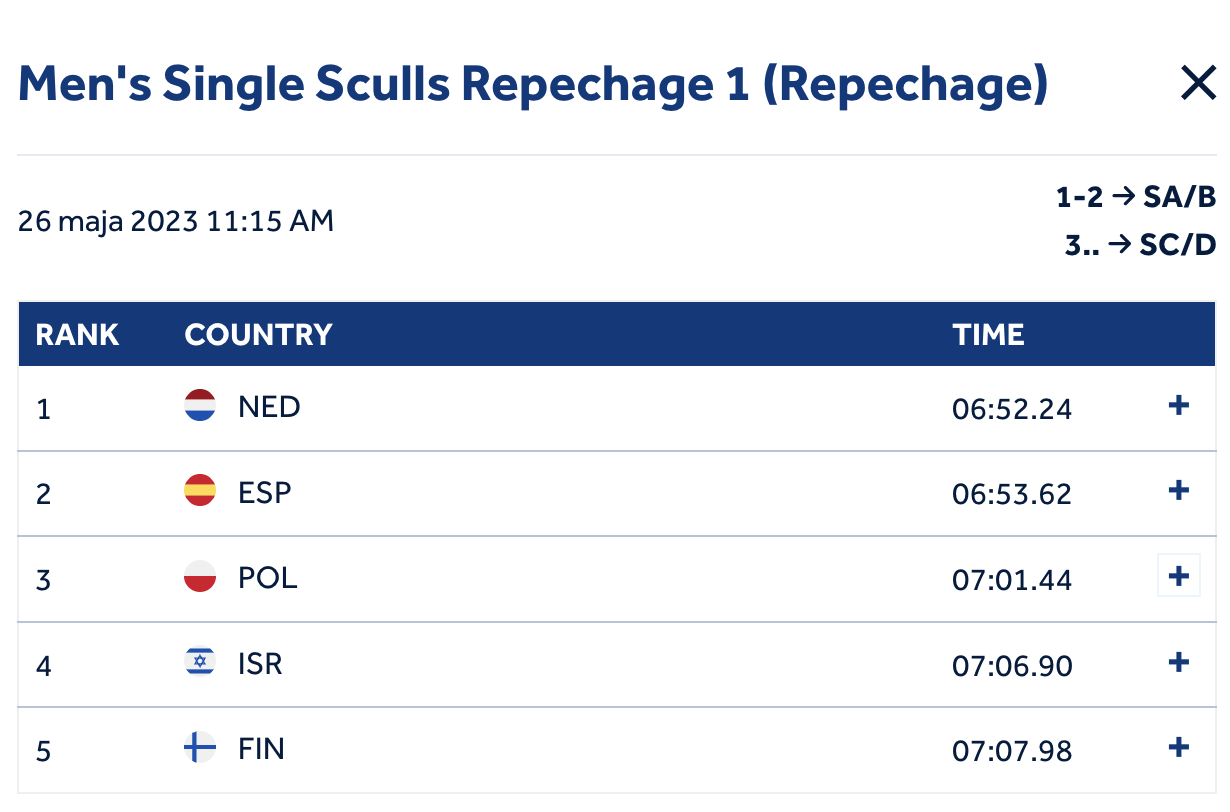
Task: Click the 1-2 → SA/B progression note
Action: click(1136, 197)
